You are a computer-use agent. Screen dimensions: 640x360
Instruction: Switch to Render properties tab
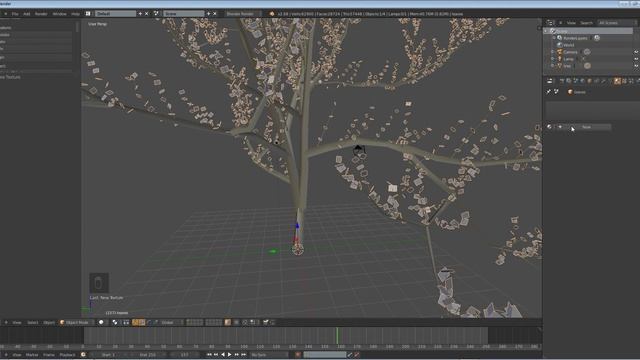[562, 81]
